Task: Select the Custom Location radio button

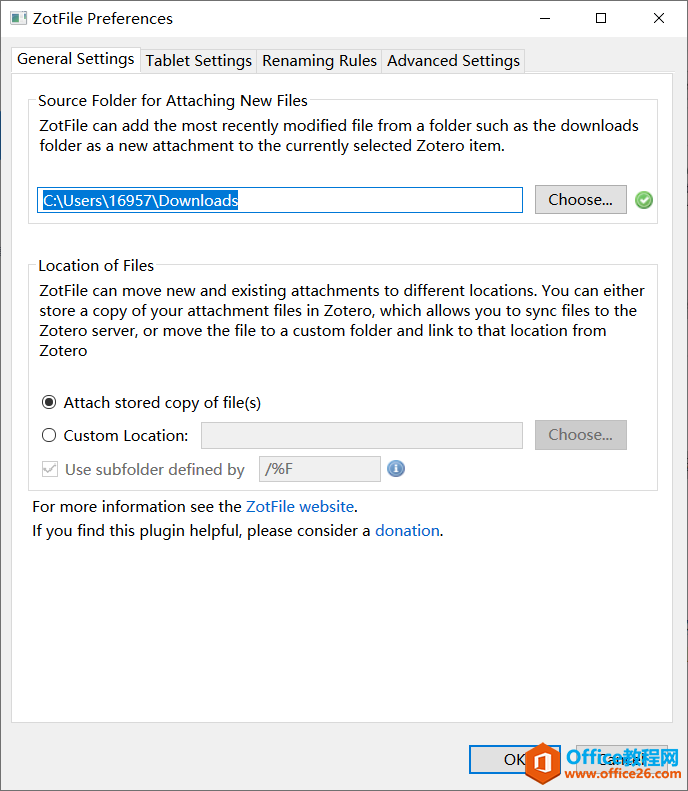Action: (x=49, y=435)
